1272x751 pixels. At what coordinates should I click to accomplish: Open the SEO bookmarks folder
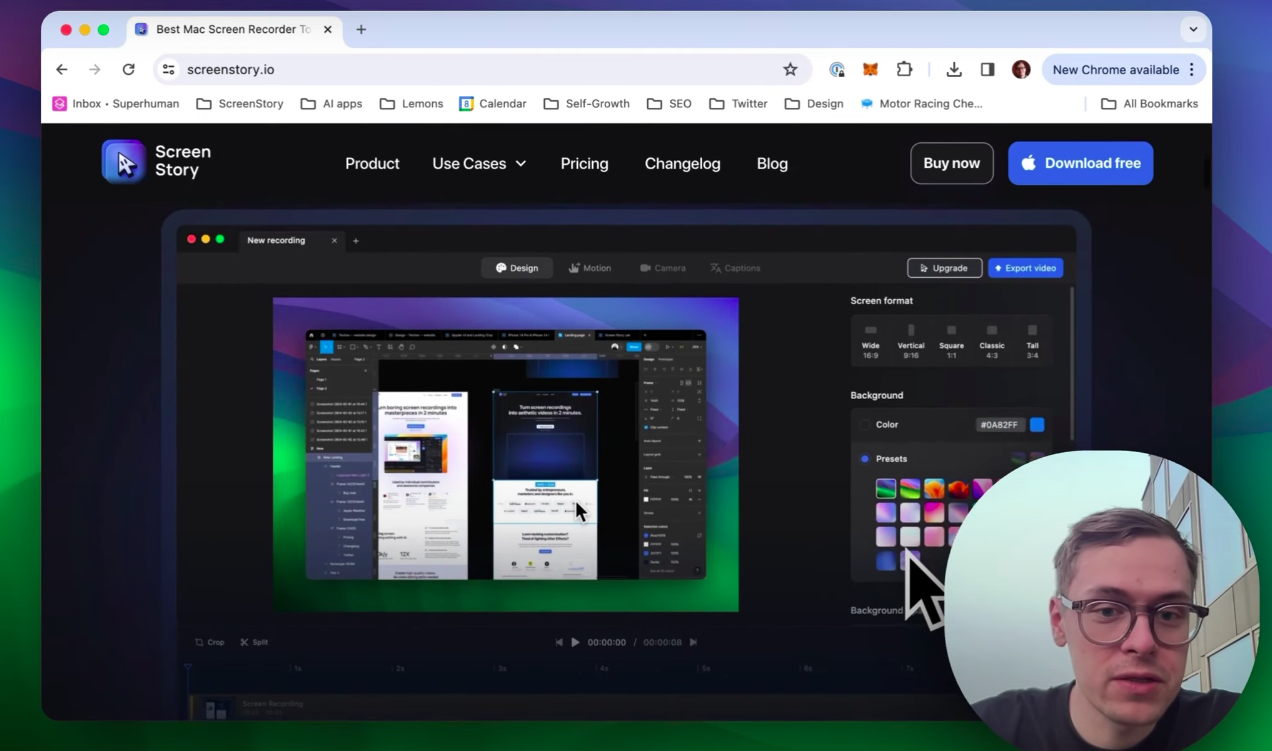point(669,104)
